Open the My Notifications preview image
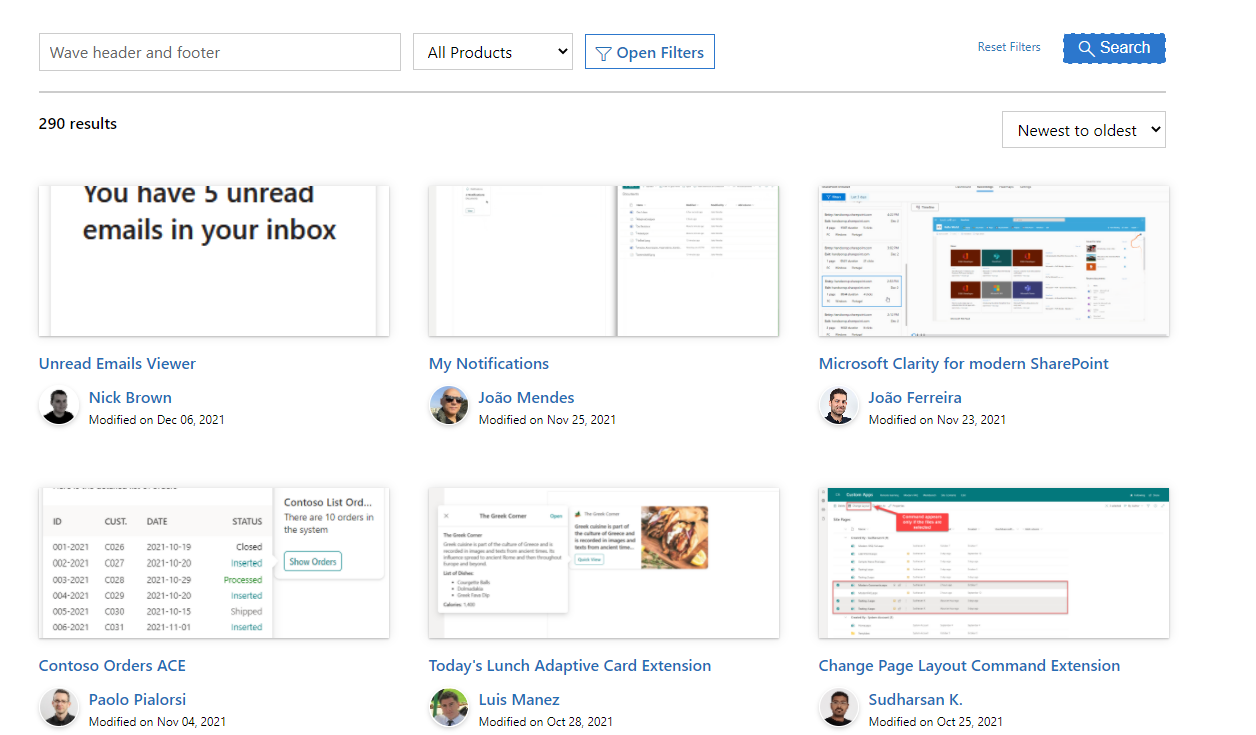 pos(603,260)
